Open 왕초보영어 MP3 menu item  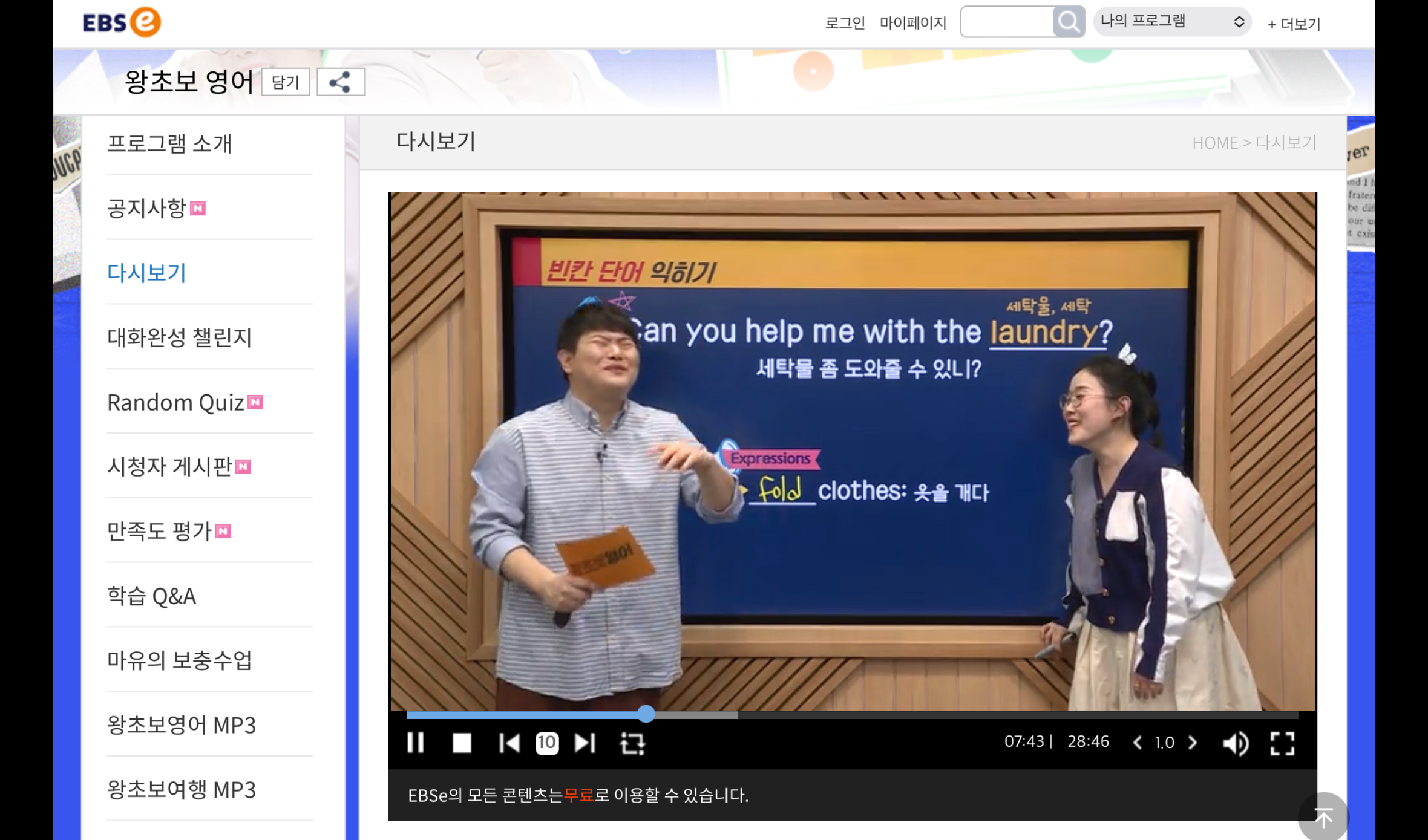tap(182, 724)
